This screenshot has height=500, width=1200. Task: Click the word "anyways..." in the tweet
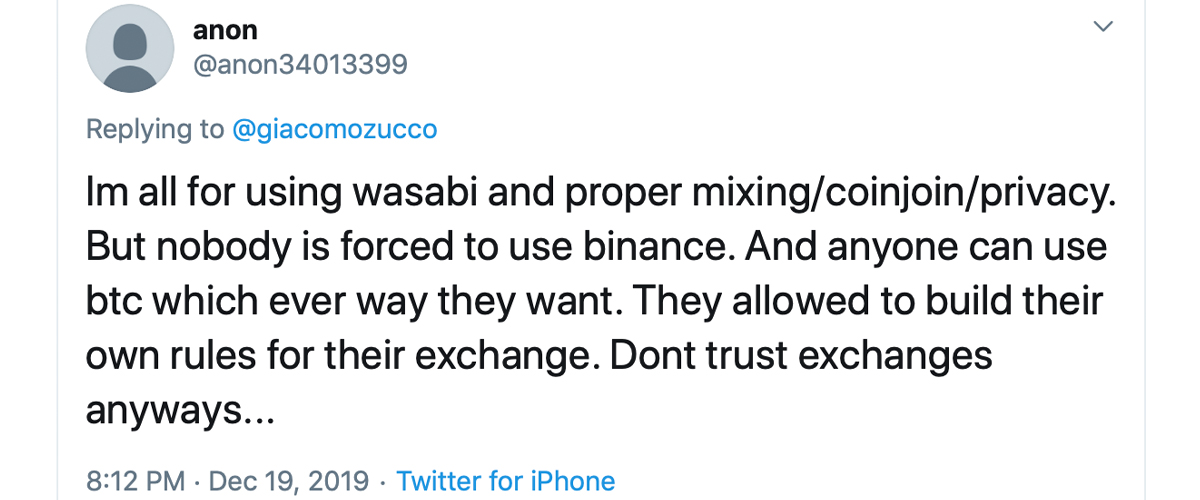point(179,410)
